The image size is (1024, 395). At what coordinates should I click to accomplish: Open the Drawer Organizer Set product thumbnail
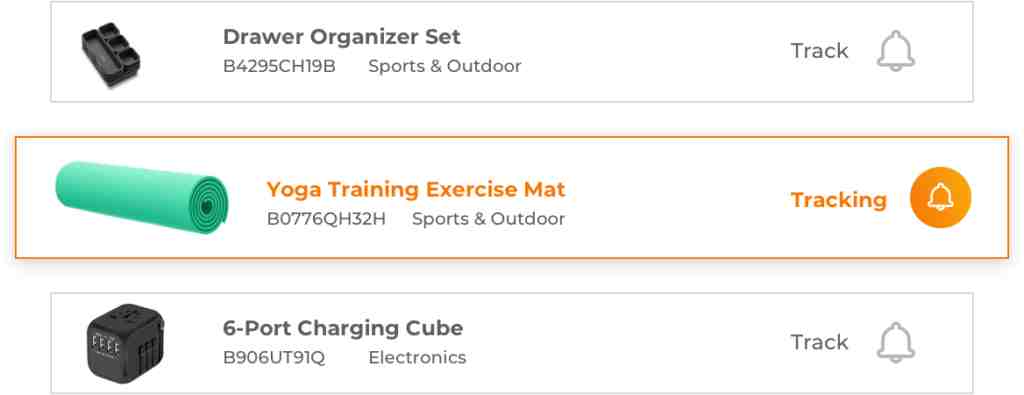tap(111, 54)
